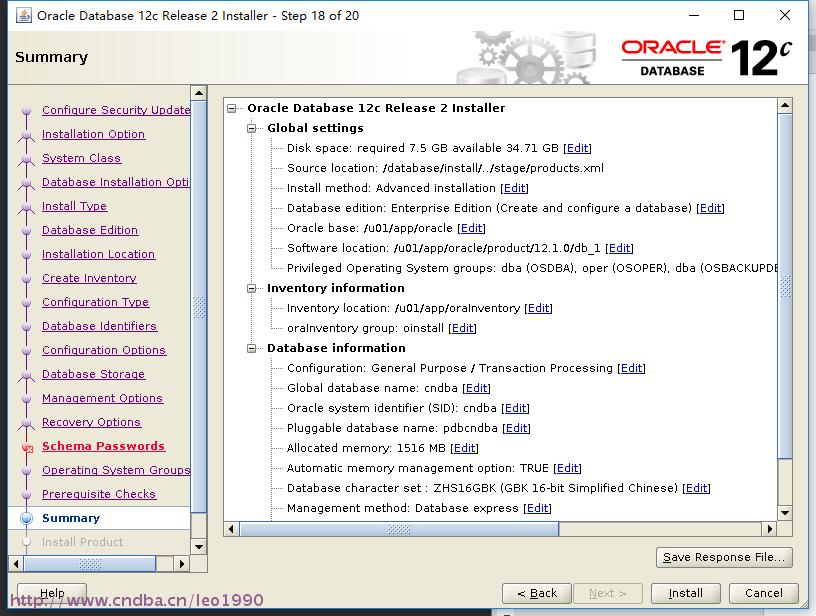The height and width of the screenshot is (616, 816).
Task: Click steps list scroll up arrow
Action: [x=199, y=93]
